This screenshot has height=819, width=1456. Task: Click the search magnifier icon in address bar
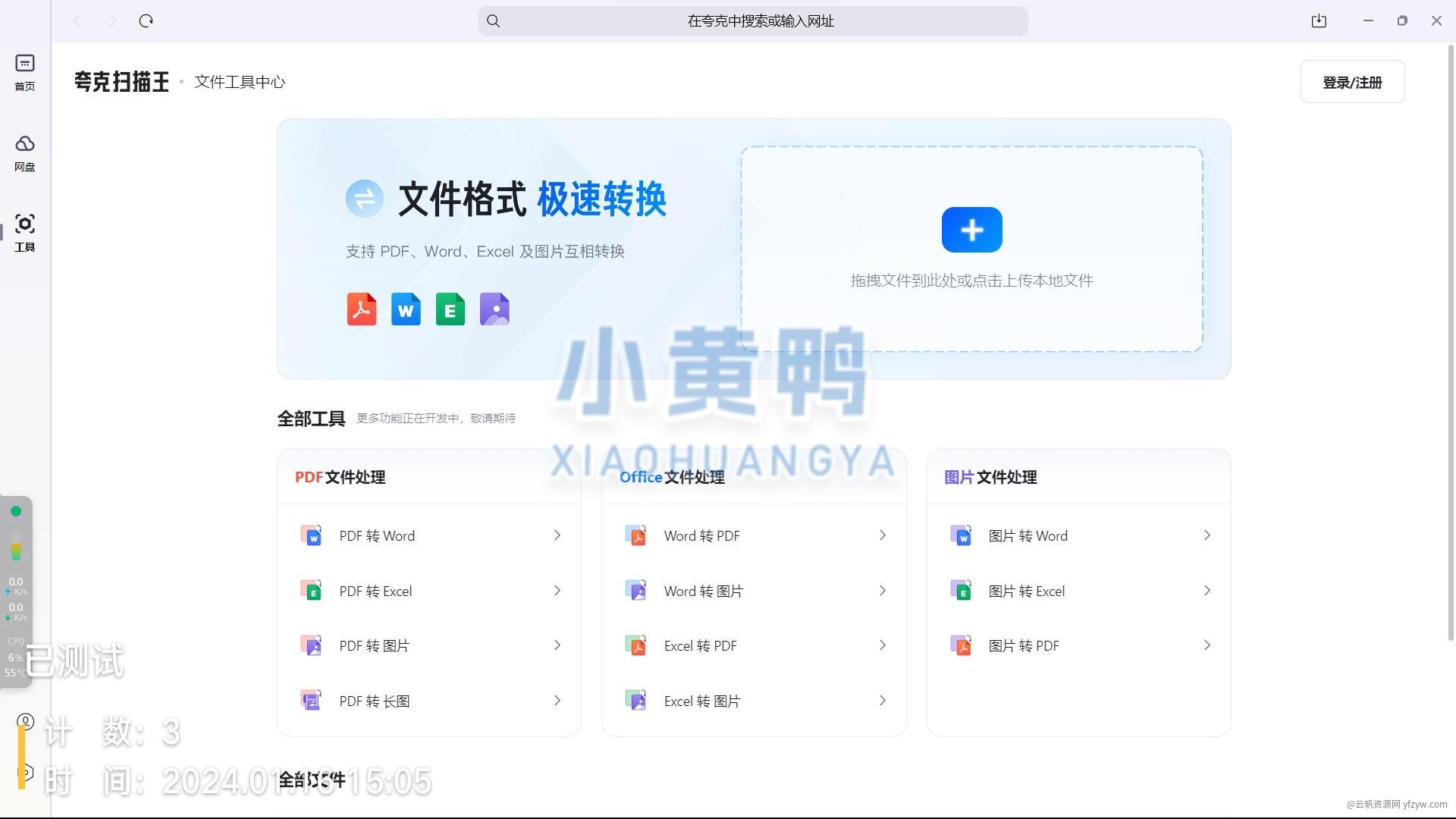pos(494,21)
